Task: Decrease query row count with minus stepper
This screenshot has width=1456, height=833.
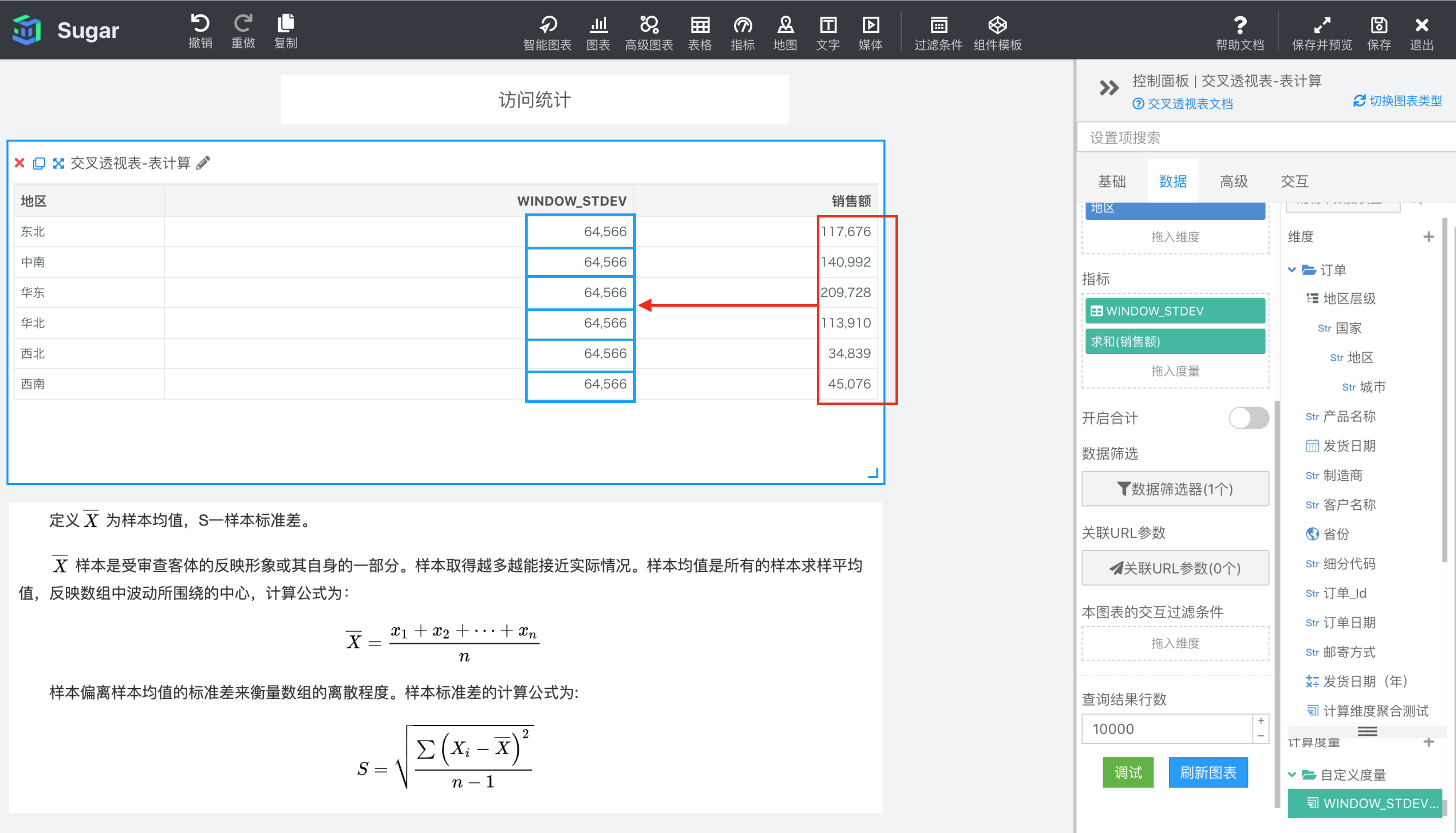Action: 1261,736
